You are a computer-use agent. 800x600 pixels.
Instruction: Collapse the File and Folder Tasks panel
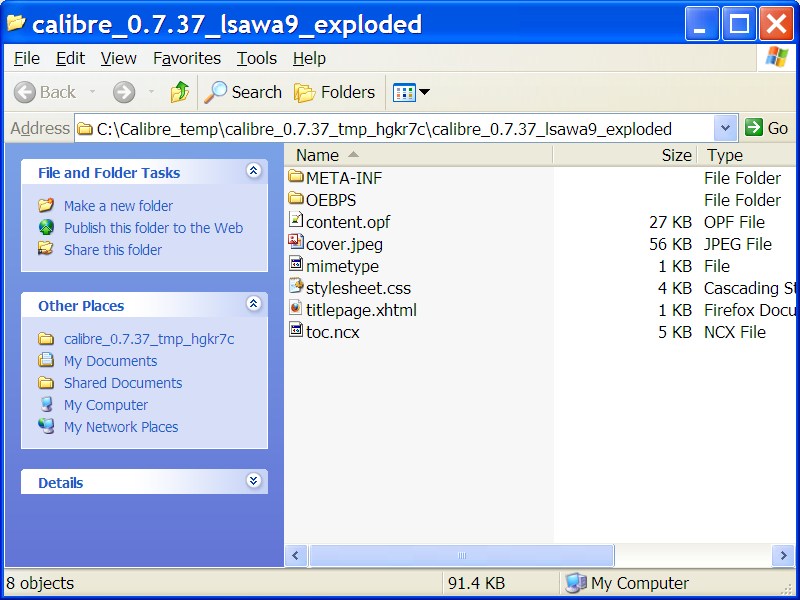point(254,170)
